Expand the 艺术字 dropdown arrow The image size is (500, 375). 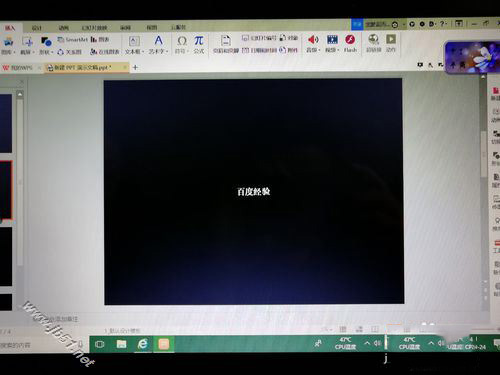click(x=167, y=52)
